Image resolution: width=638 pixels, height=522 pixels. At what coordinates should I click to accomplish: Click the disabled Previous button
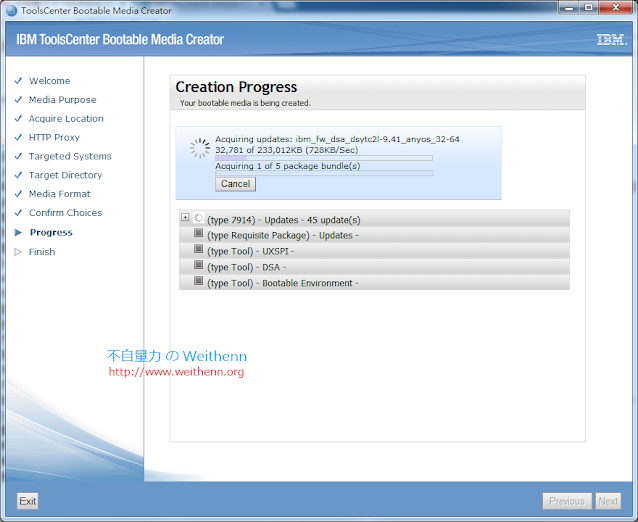click(567, 501)
